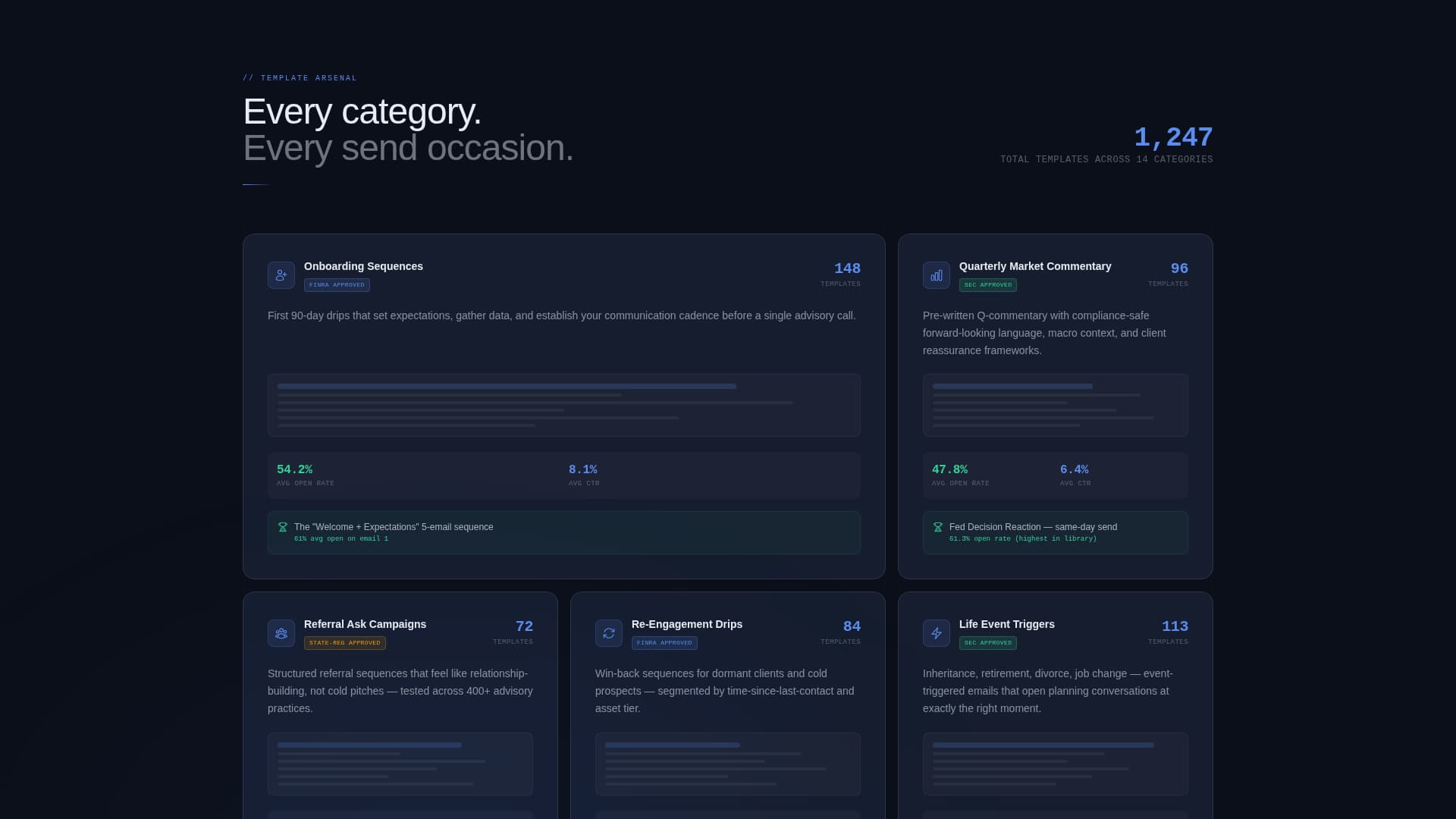Click the FINRA APPROVED badge under Onboarding Sequences
The image size is (1456, 819).
click(x=337, y=285)
